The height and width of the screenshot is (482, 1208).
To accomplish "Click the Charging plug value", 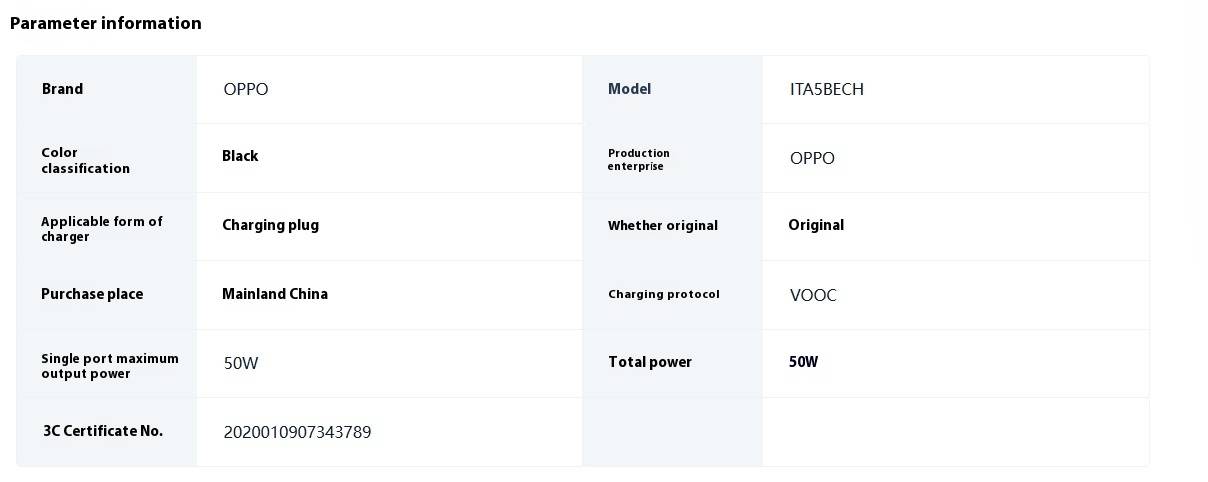I will 270,225.
